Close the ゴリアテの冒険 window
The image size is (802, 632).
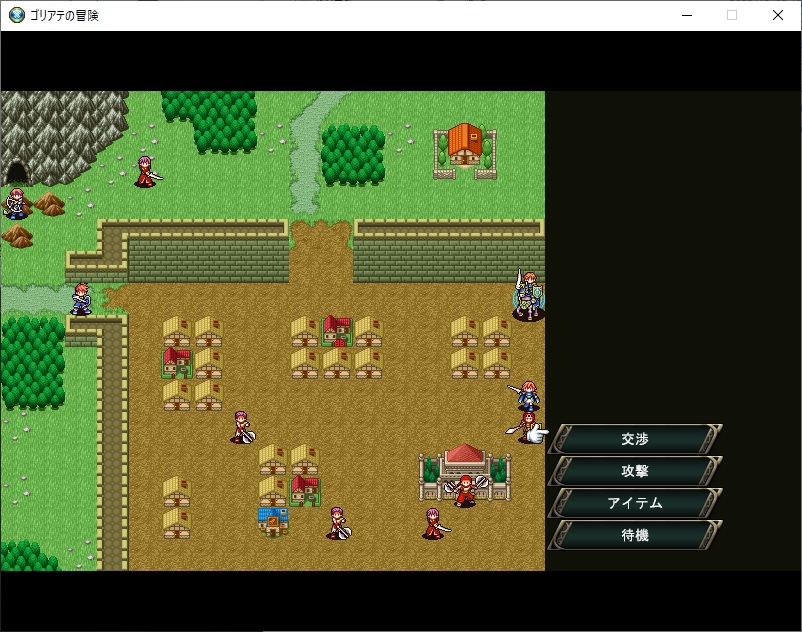[x=777, y=15]
